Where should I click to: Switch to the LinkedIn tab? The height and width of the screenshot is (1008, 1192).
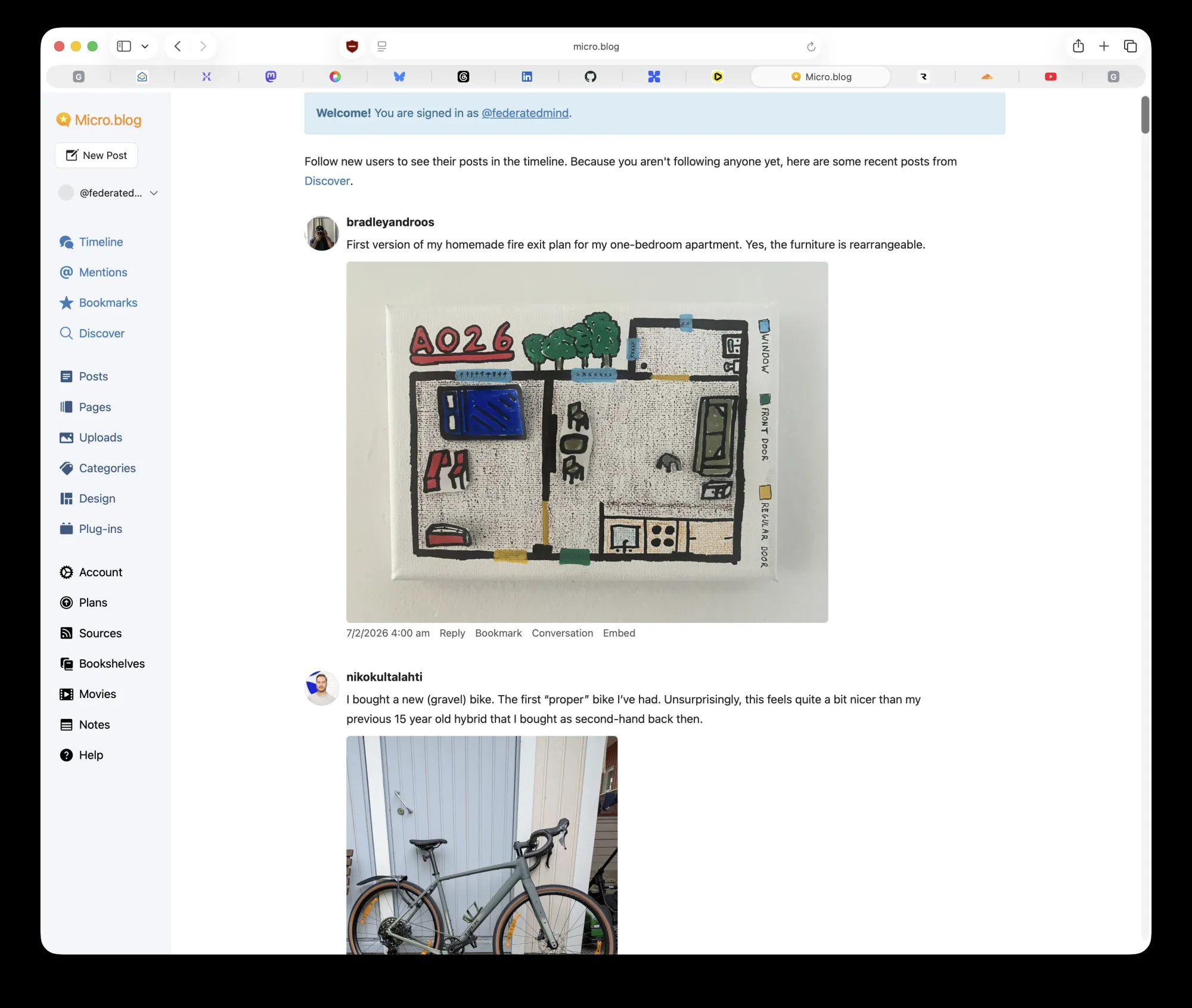(x=527, y=76)
